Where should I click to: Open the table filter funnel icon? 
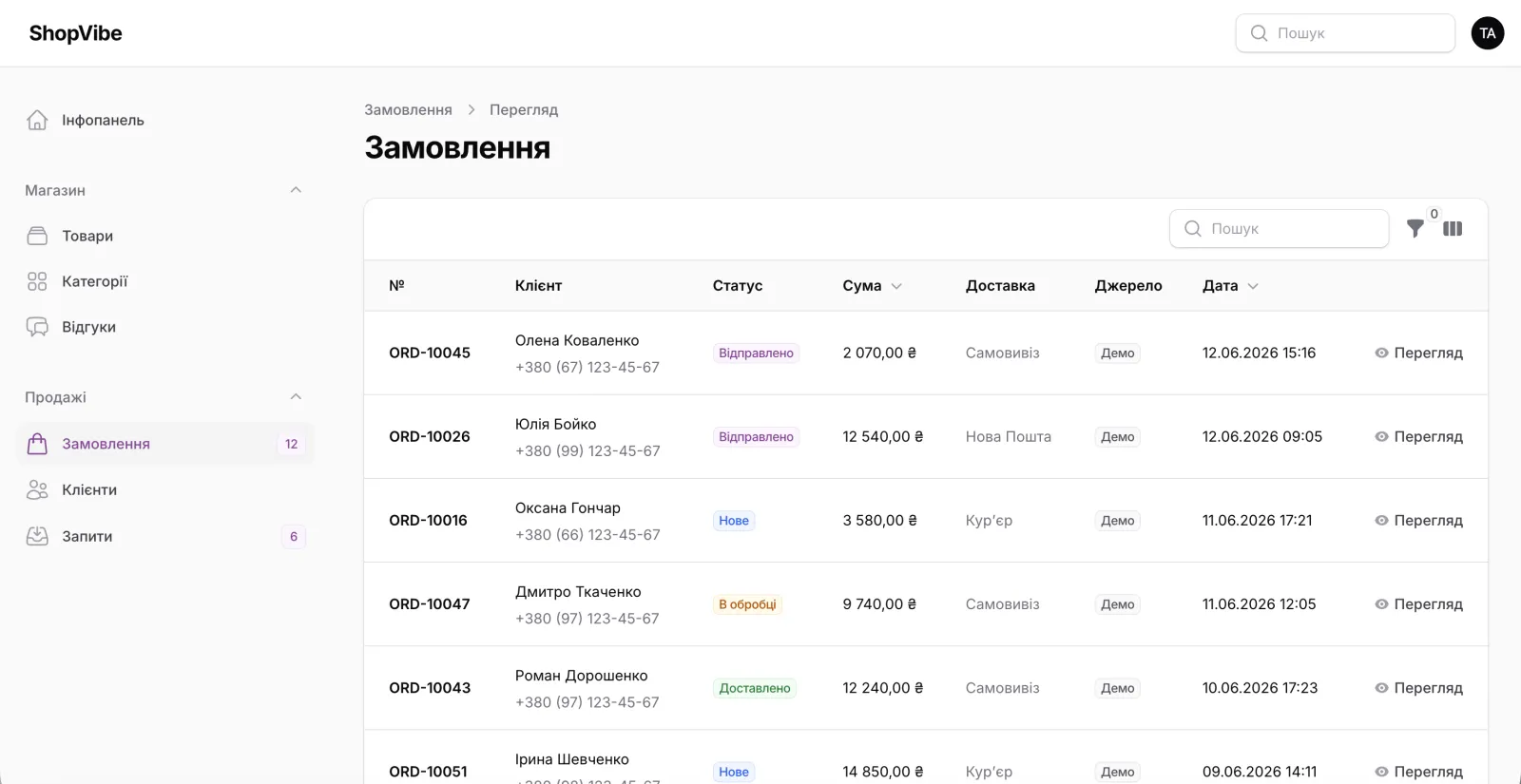pos(1415,229)
